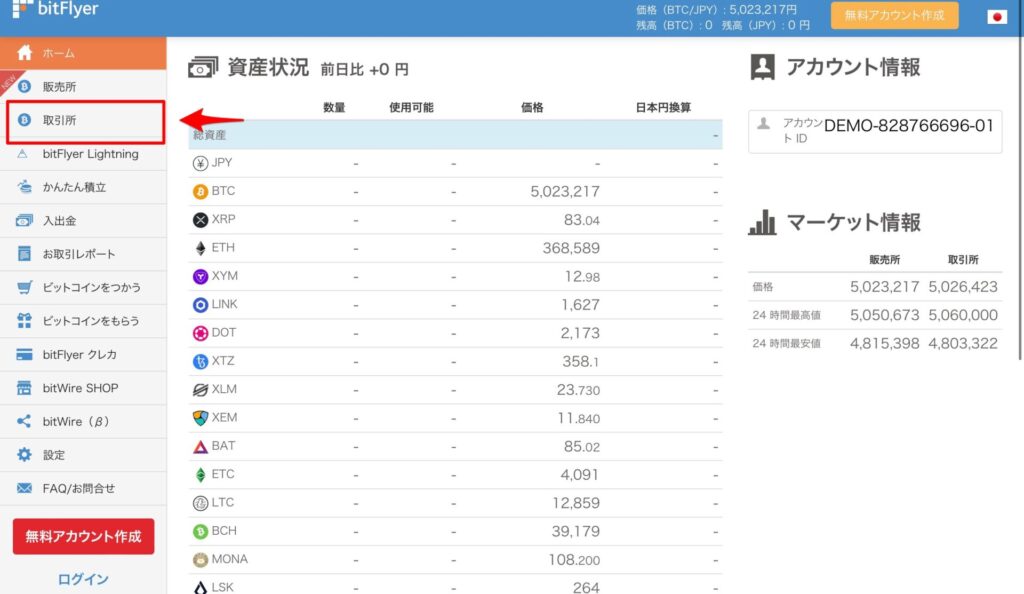The image size is (1024, 594).
Task: Click 24時間最高値 value 5,060,000
Action: tap(963, 315)
